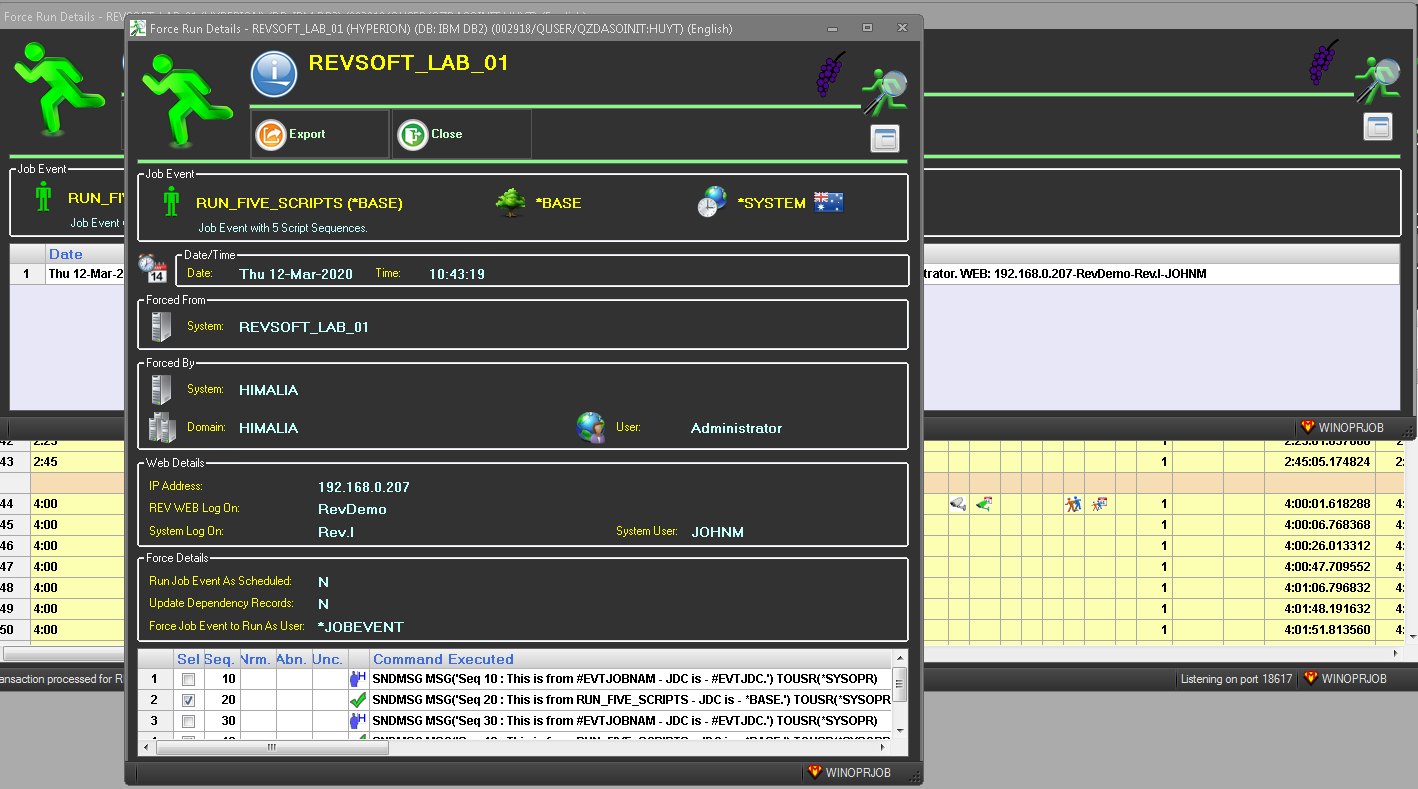Click the user globe icon next to Administrator
This screenshot has width=1418, height=789.
(x=591, y=427)
